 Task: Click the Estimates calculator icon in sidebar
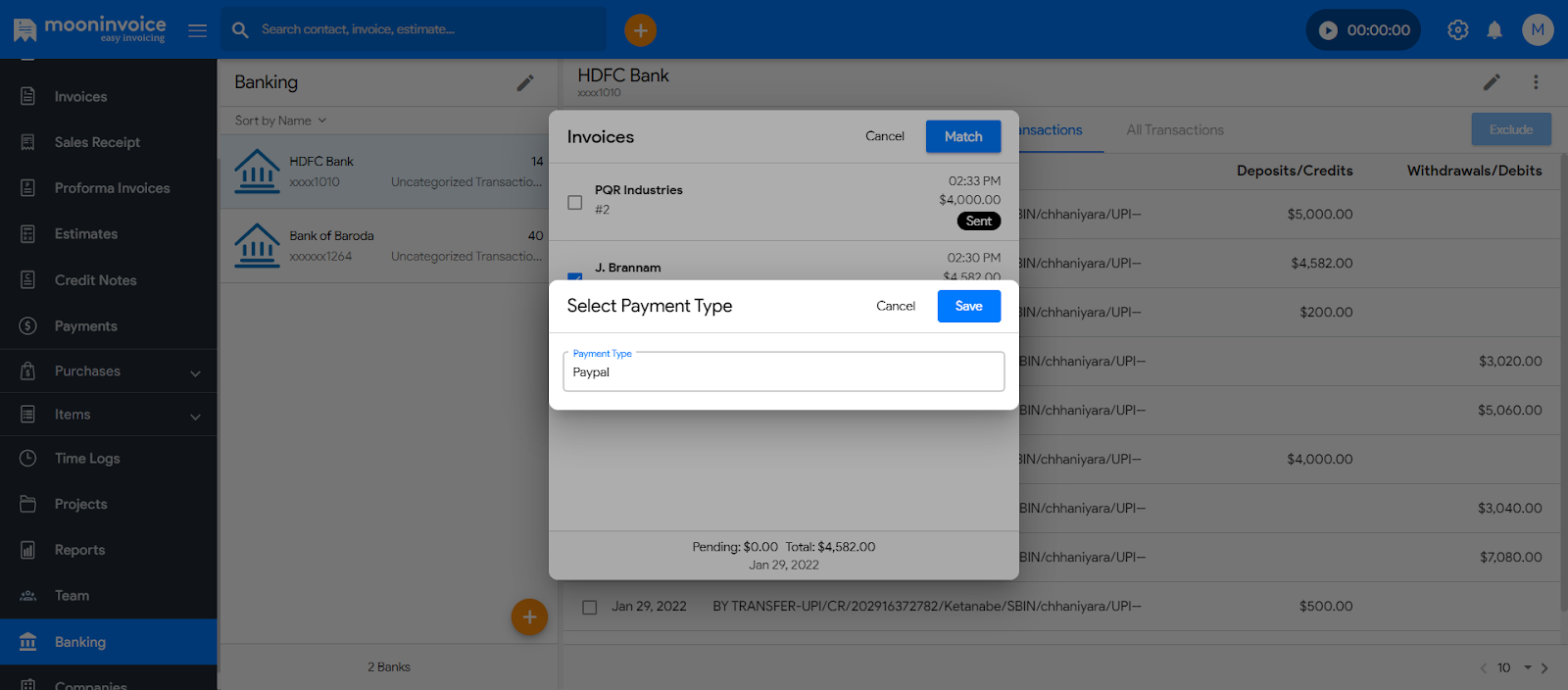(28, 234)
